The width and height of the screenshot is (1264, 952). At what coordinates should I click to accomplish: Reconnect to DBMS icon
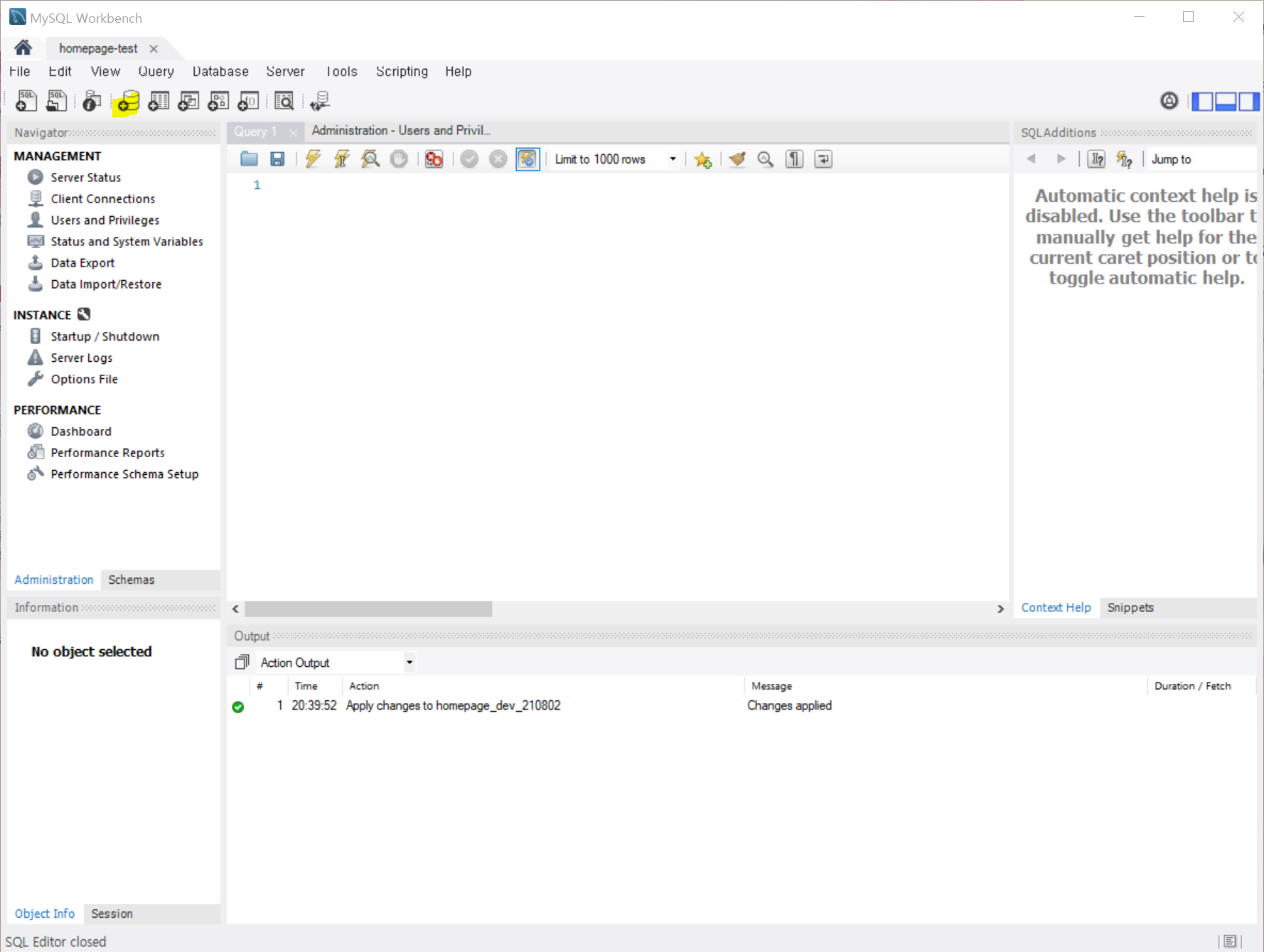(320, 101)
